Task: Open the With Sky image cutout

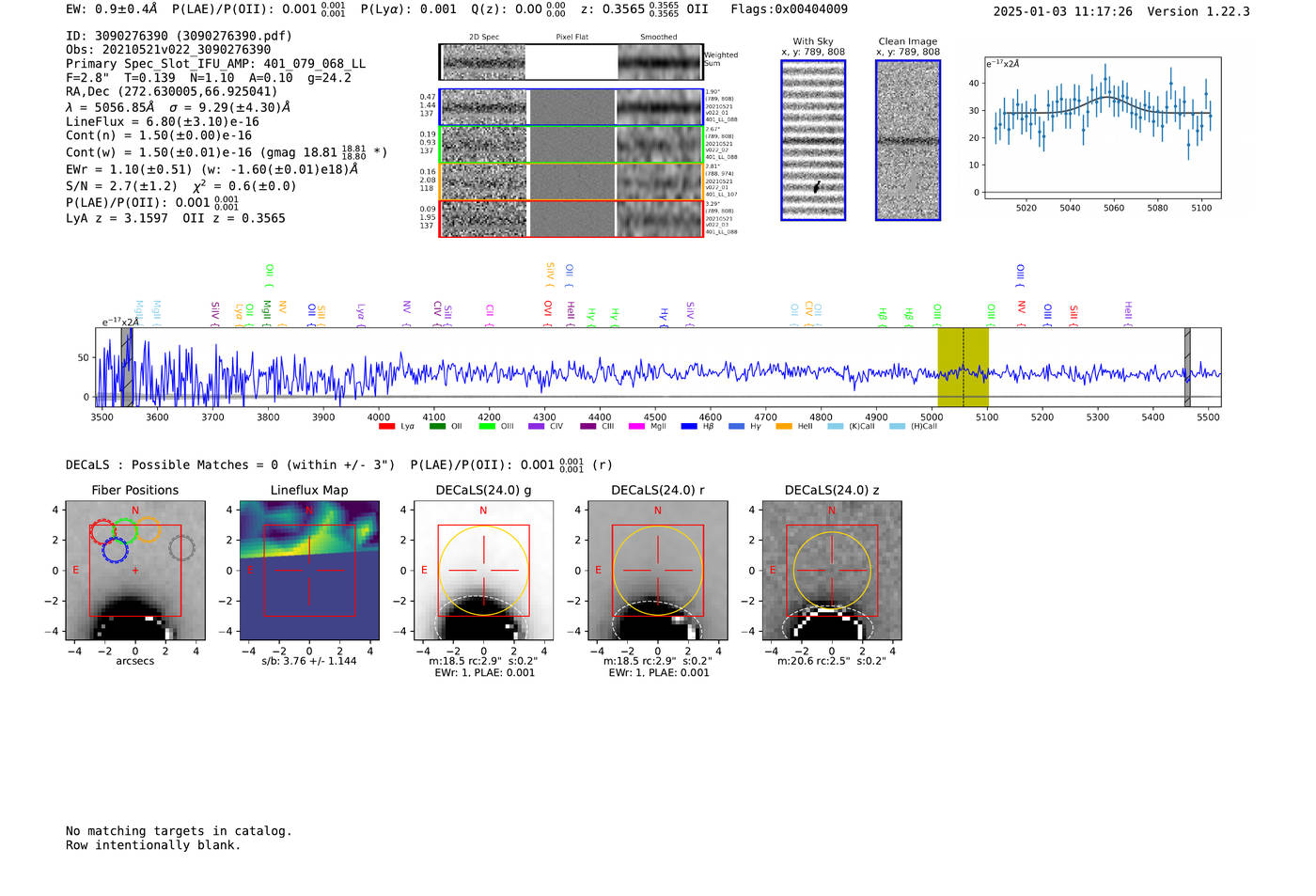Action: (813, 140)
